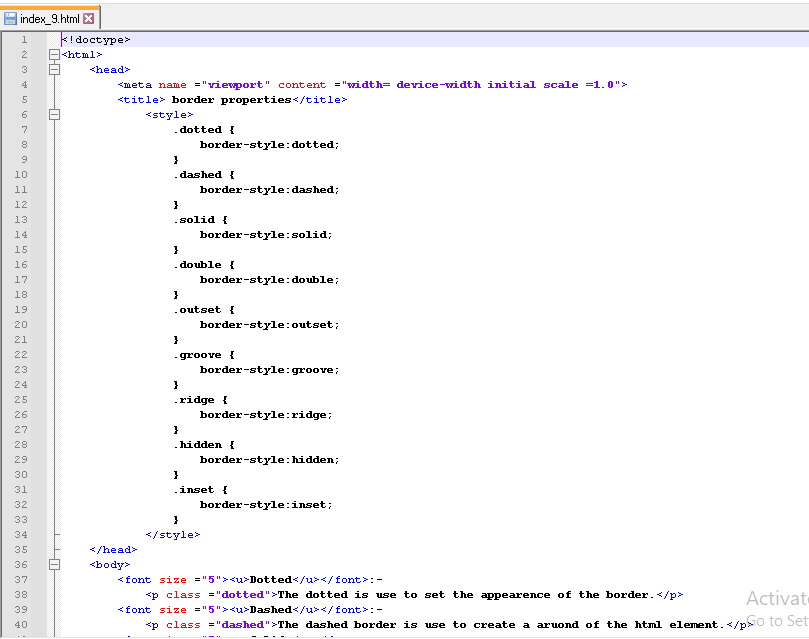
Task: Switch to the index_9.html tab
Action: tap(50, 19)
